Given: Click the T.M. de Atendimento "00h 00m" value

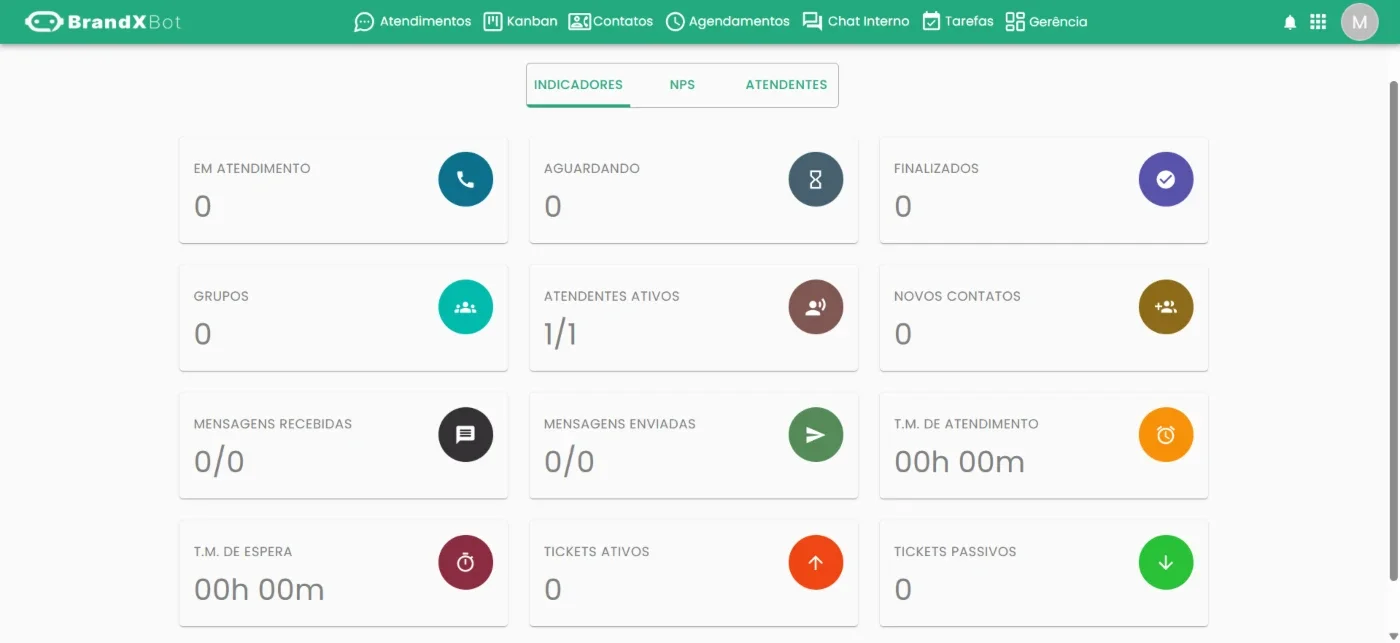Looking at the screenshot, I should pos(959,462).
